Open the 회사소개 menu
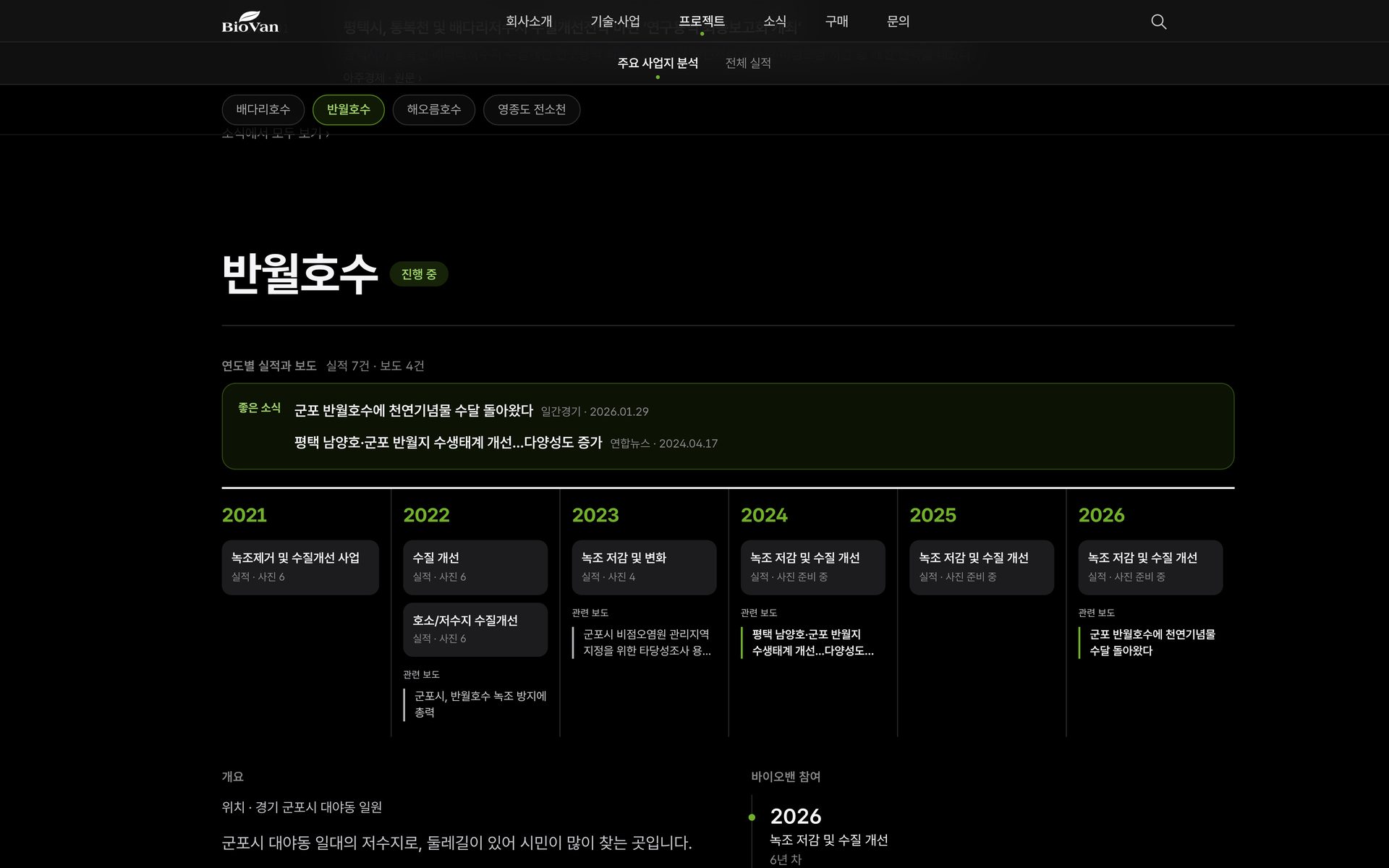Image resolution: width=1389 pixels, height=868 pixels. point(529,22)
